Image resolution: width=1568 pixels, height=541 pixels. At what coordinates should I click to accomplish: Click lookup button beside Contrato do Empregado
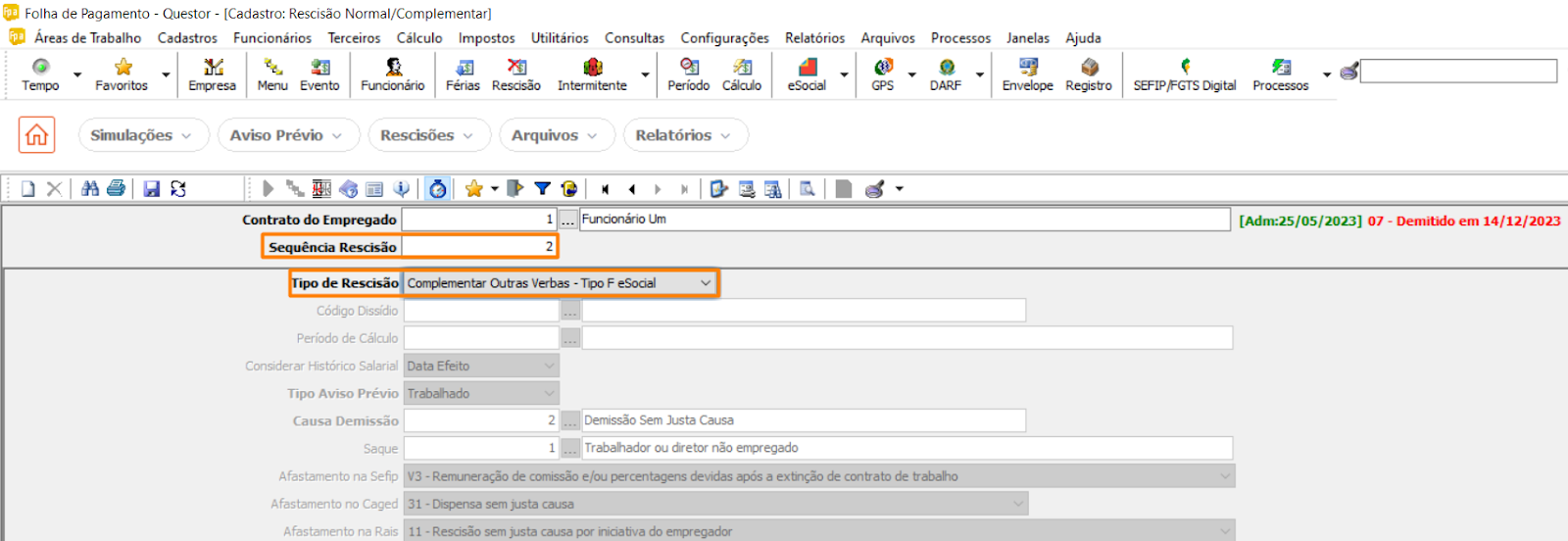[568, 220]
